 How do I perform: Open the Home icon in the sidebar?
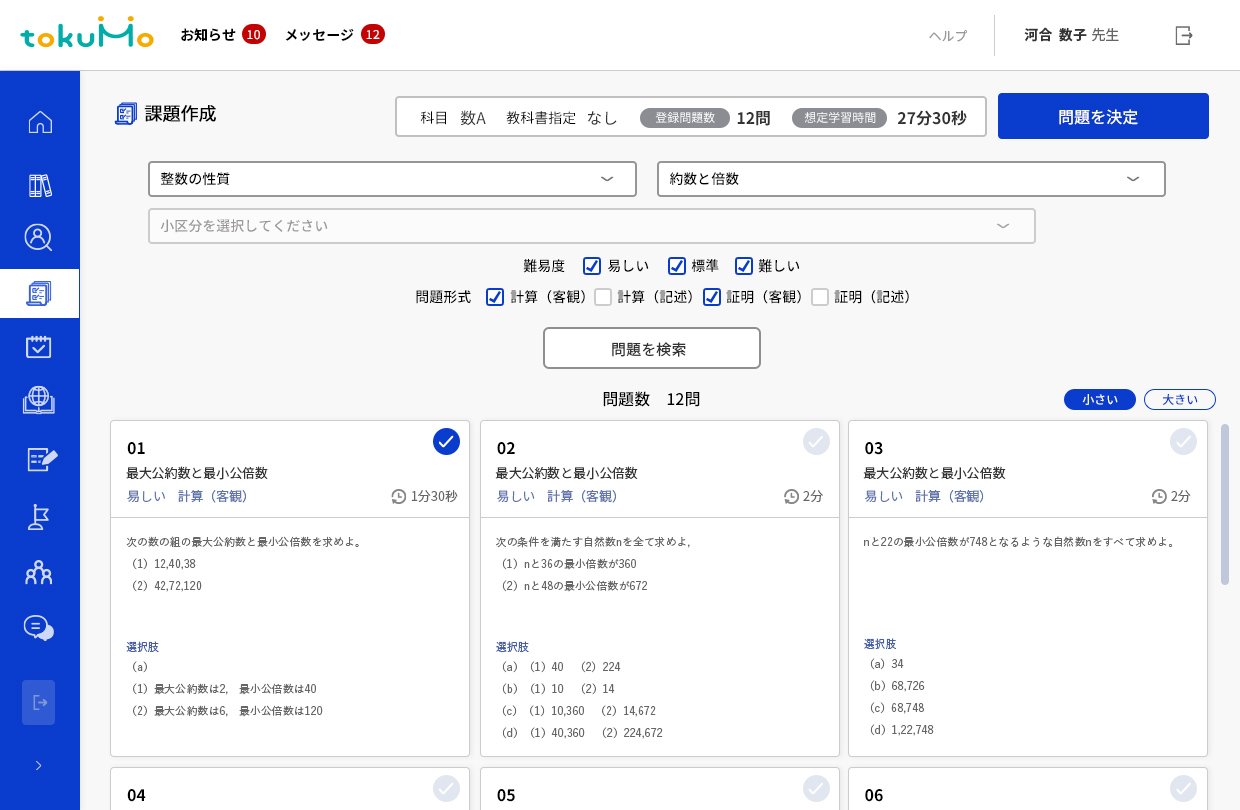(x=39, y=122)
